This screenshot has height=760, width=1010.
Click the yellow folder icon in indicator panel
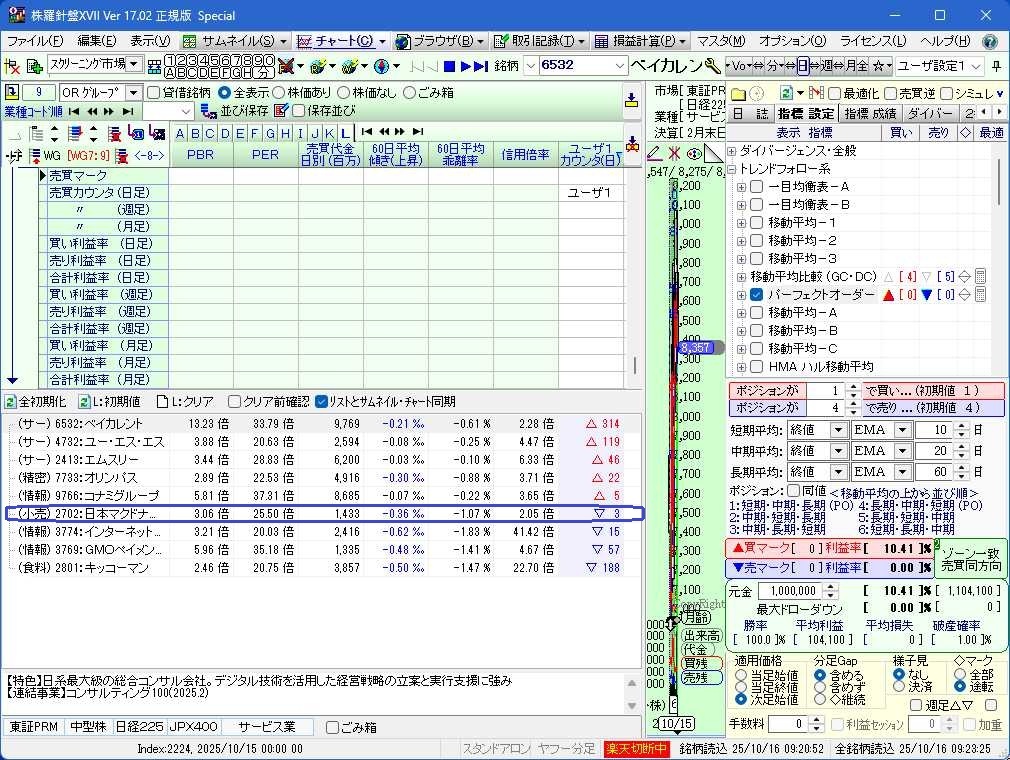point(737,93)
